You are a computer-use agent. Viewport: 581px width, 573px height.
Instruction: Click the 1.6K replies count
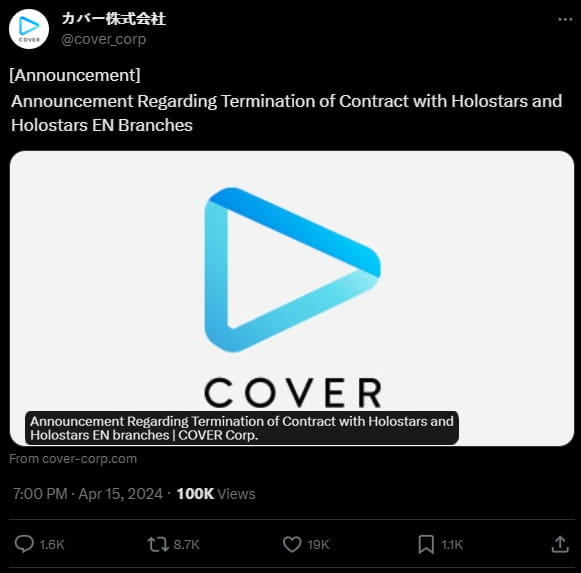pyautogui.click(x=52, y=544)
